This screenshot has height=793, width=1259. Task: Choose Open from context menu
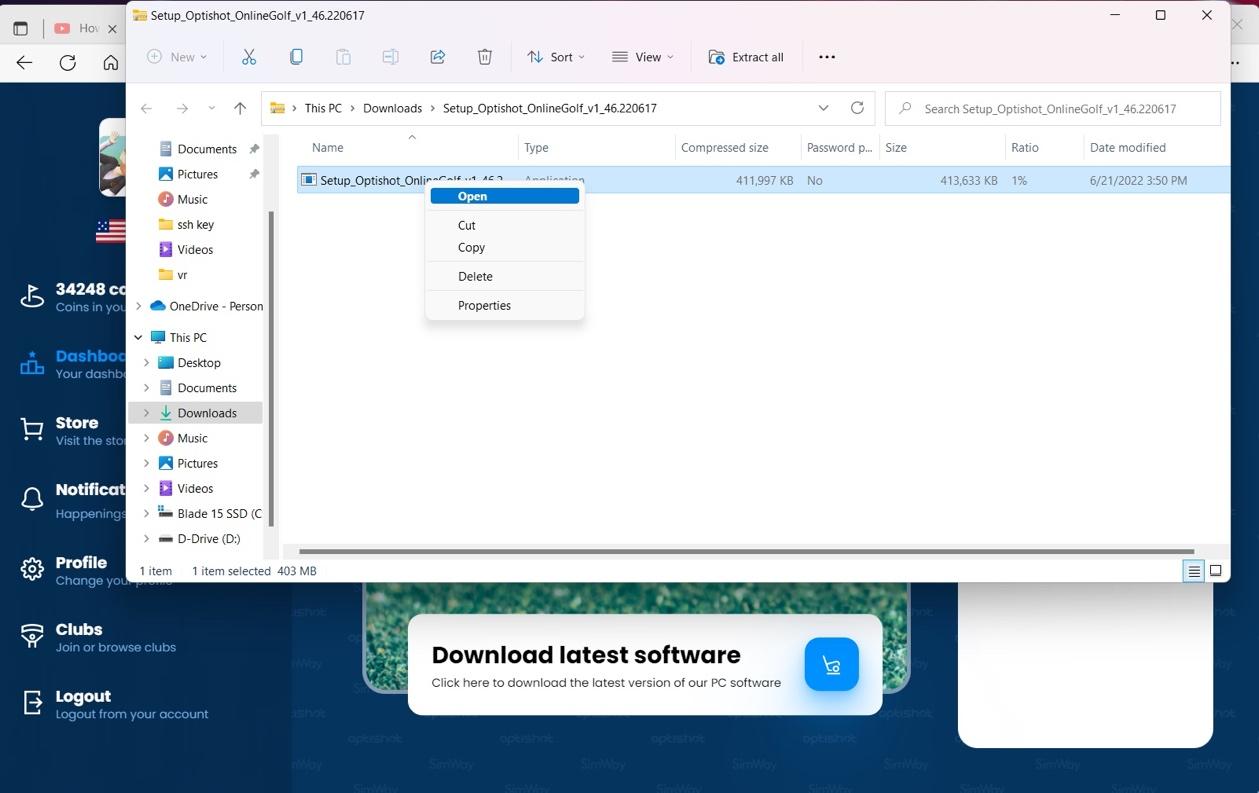[x=505, y=196]
